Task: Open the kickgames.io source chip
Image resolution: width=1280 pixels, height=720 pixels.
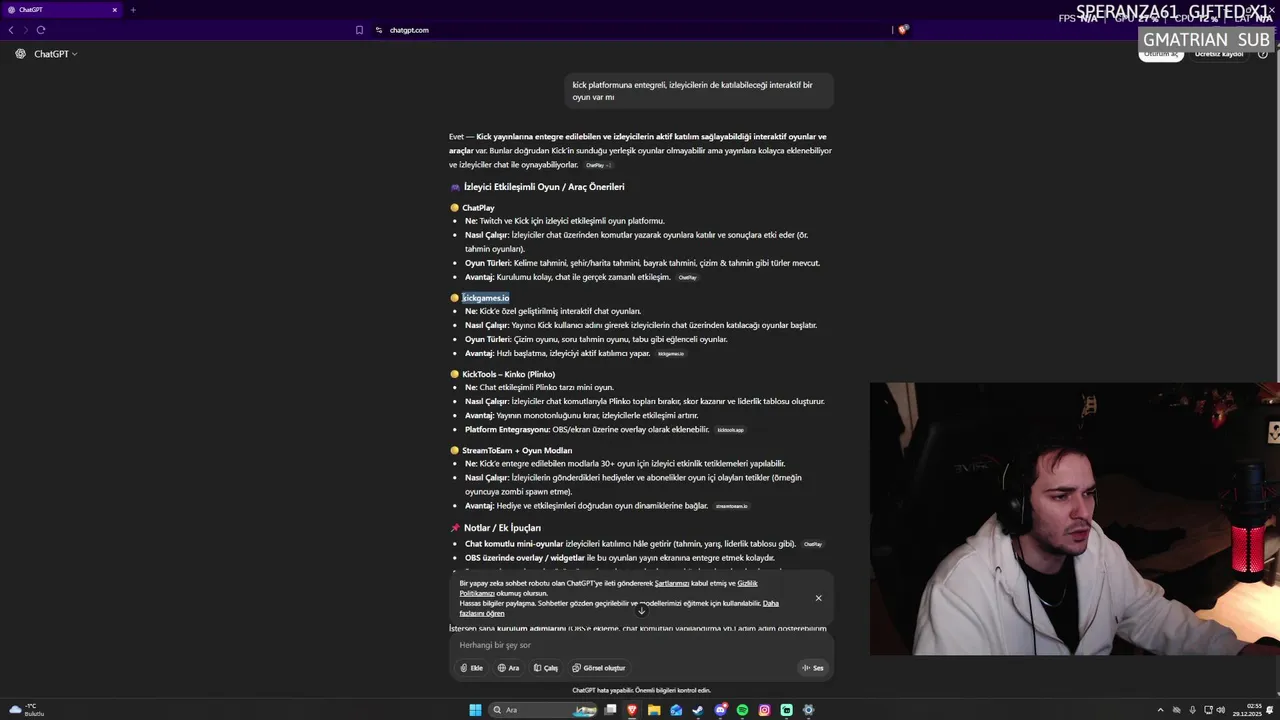Action: [671, 353]
